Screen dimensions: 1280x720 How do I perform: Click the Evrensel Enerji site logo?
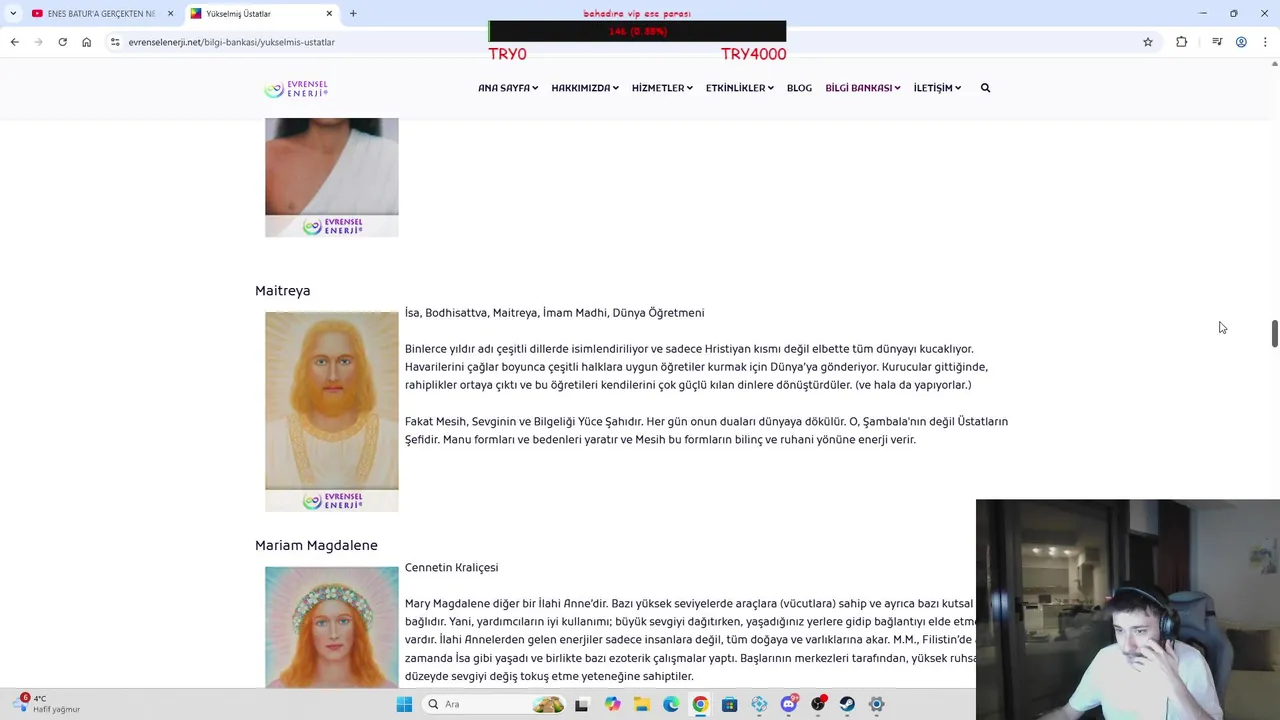(296, 89)
